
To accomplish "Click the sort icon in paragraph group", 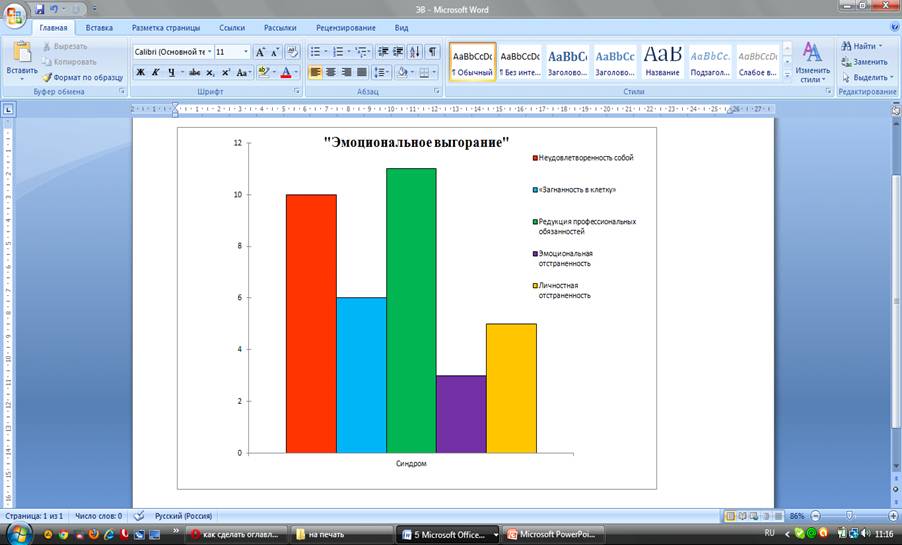I will pos(414,52).
